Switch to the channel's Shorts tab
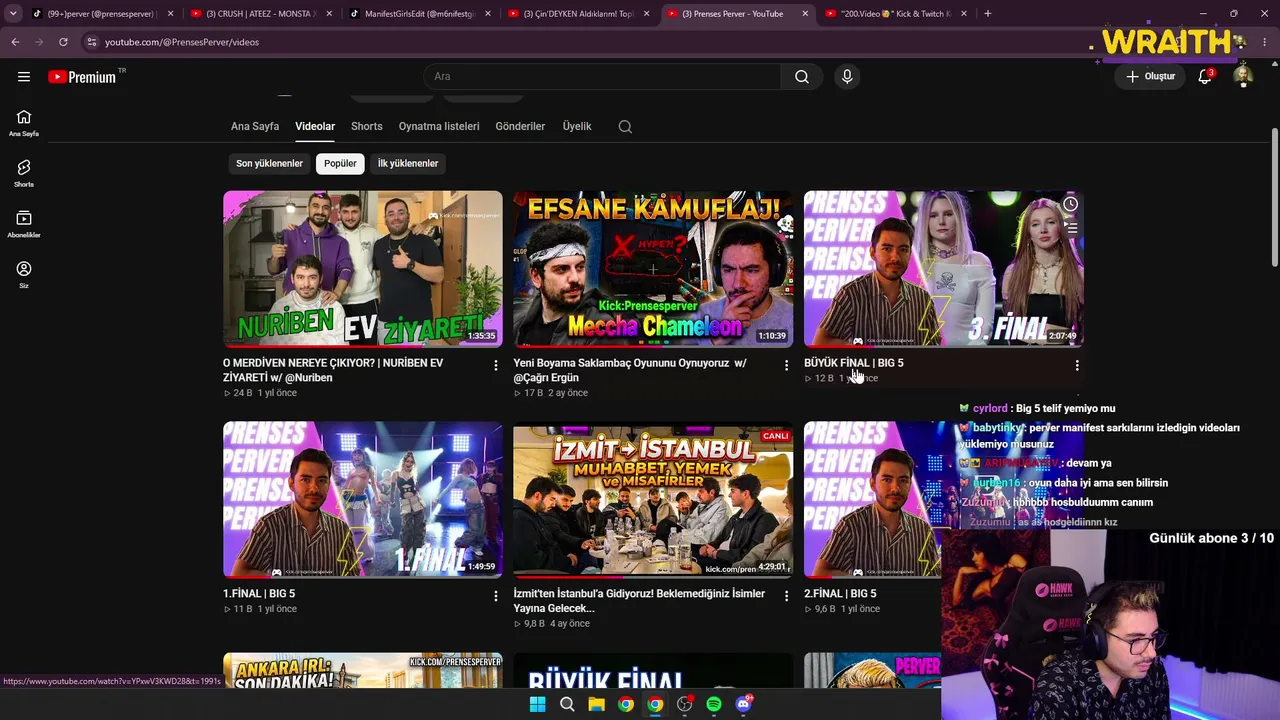 [367, 127]
